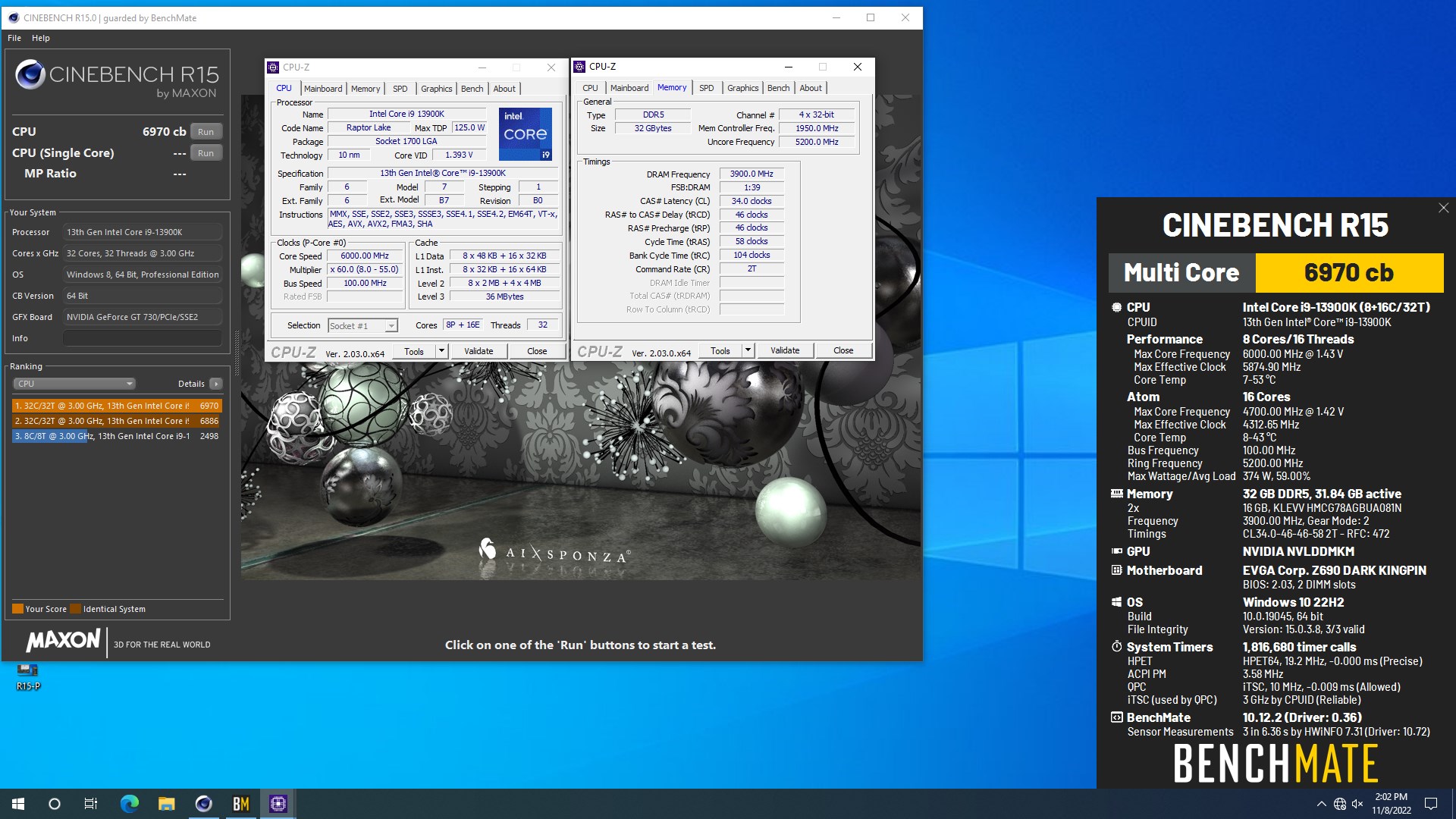Screen dimensions: 1456x819
Task: Click the Processor field in Your System
Action: [143, 232]
